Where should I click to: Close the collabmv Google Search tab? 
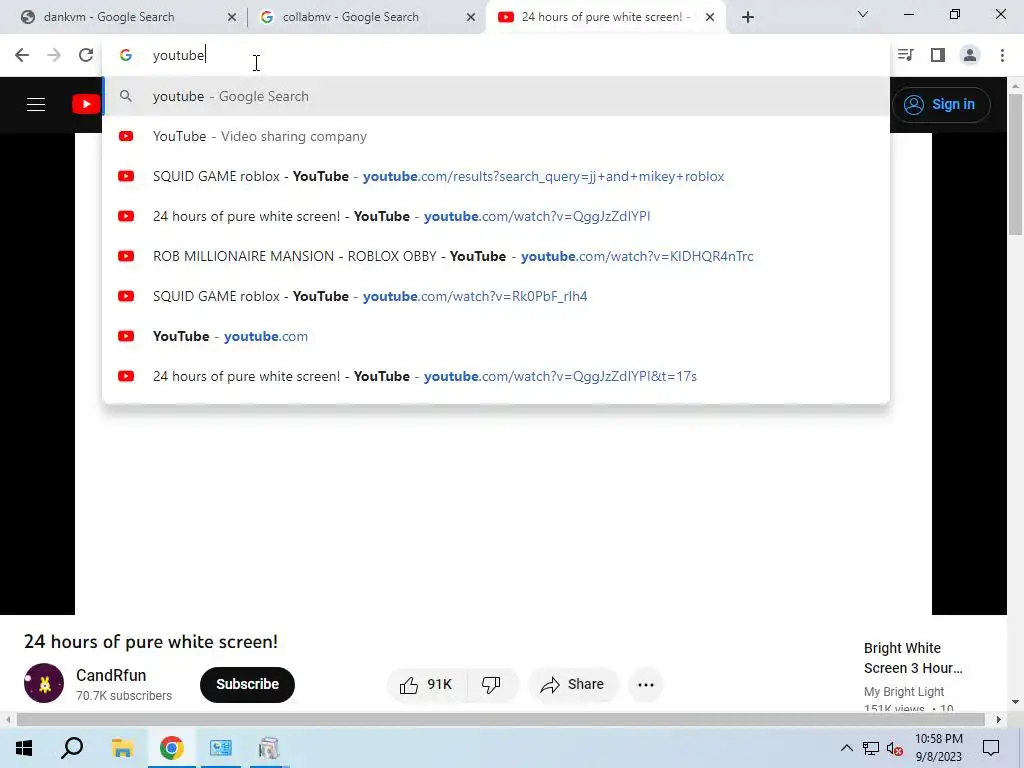click(471, 18)
